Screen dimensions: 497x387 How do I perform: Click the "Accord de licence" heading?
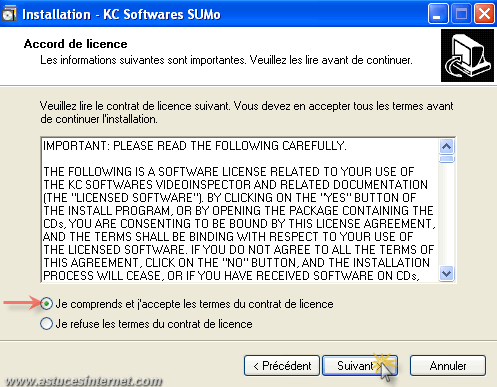coord(75,44)
